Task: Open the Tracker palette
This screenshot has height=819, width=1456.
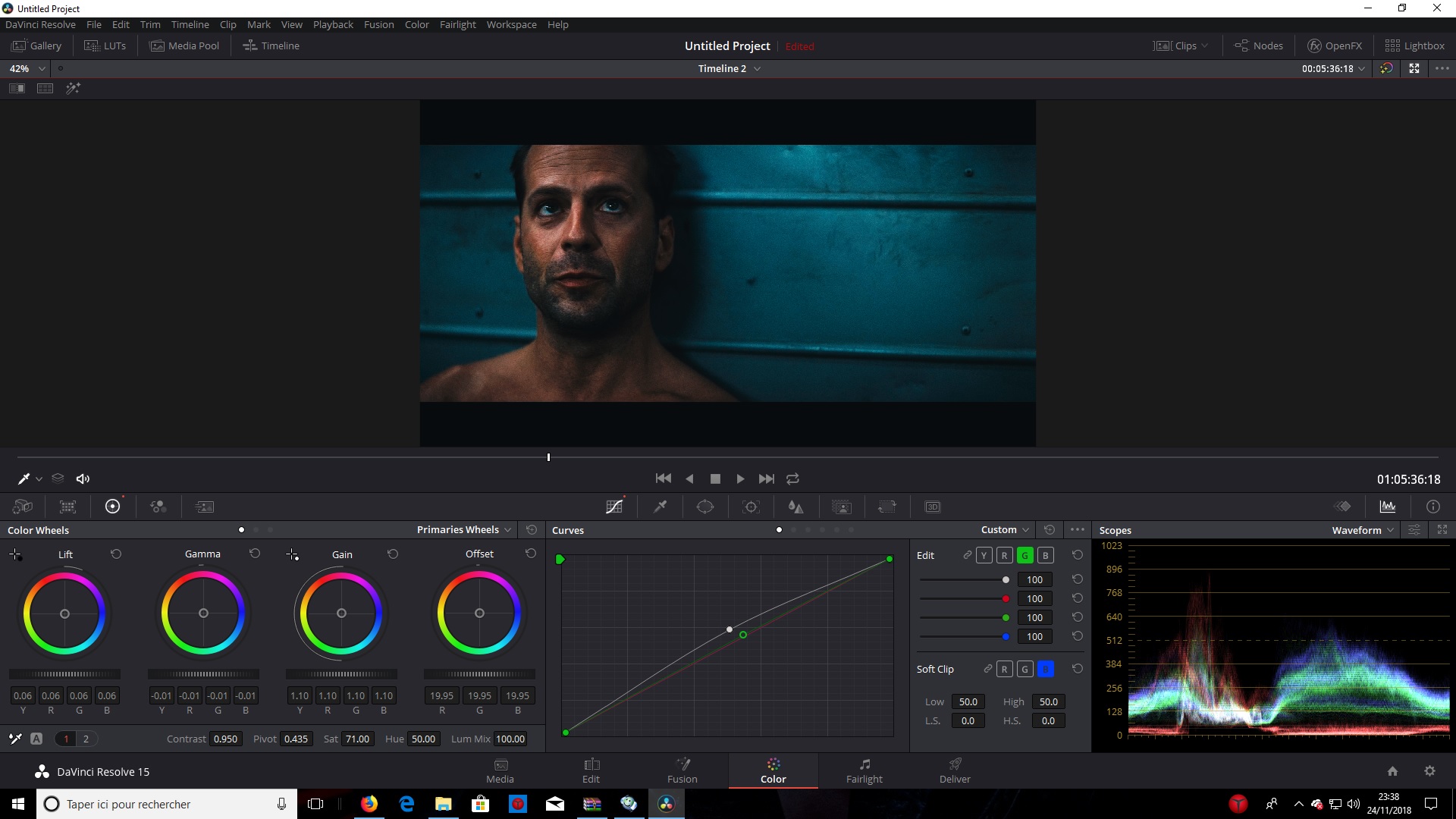Action: [751, 507]
